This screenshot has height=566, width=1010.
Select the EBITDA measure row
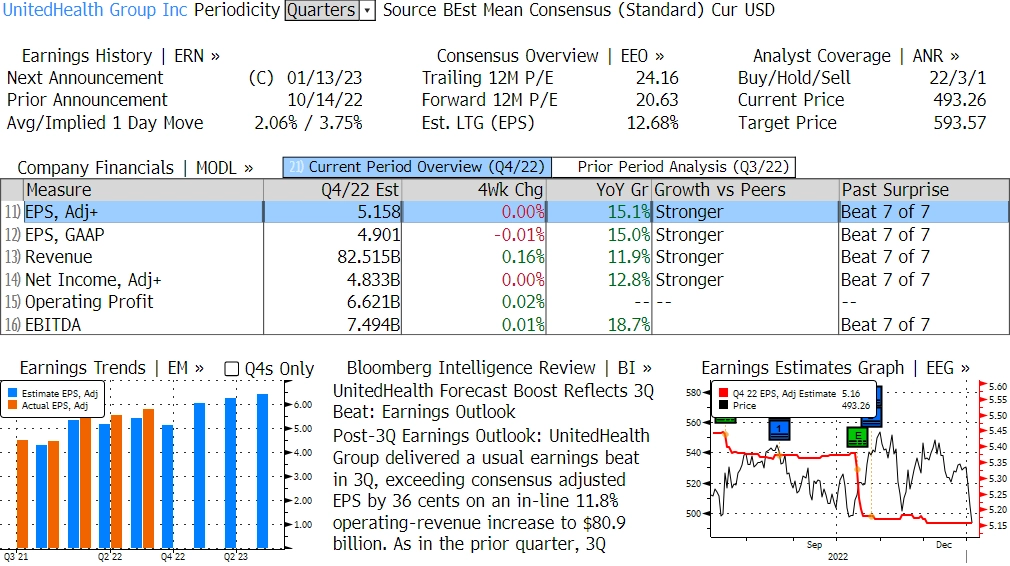point(504,325)
